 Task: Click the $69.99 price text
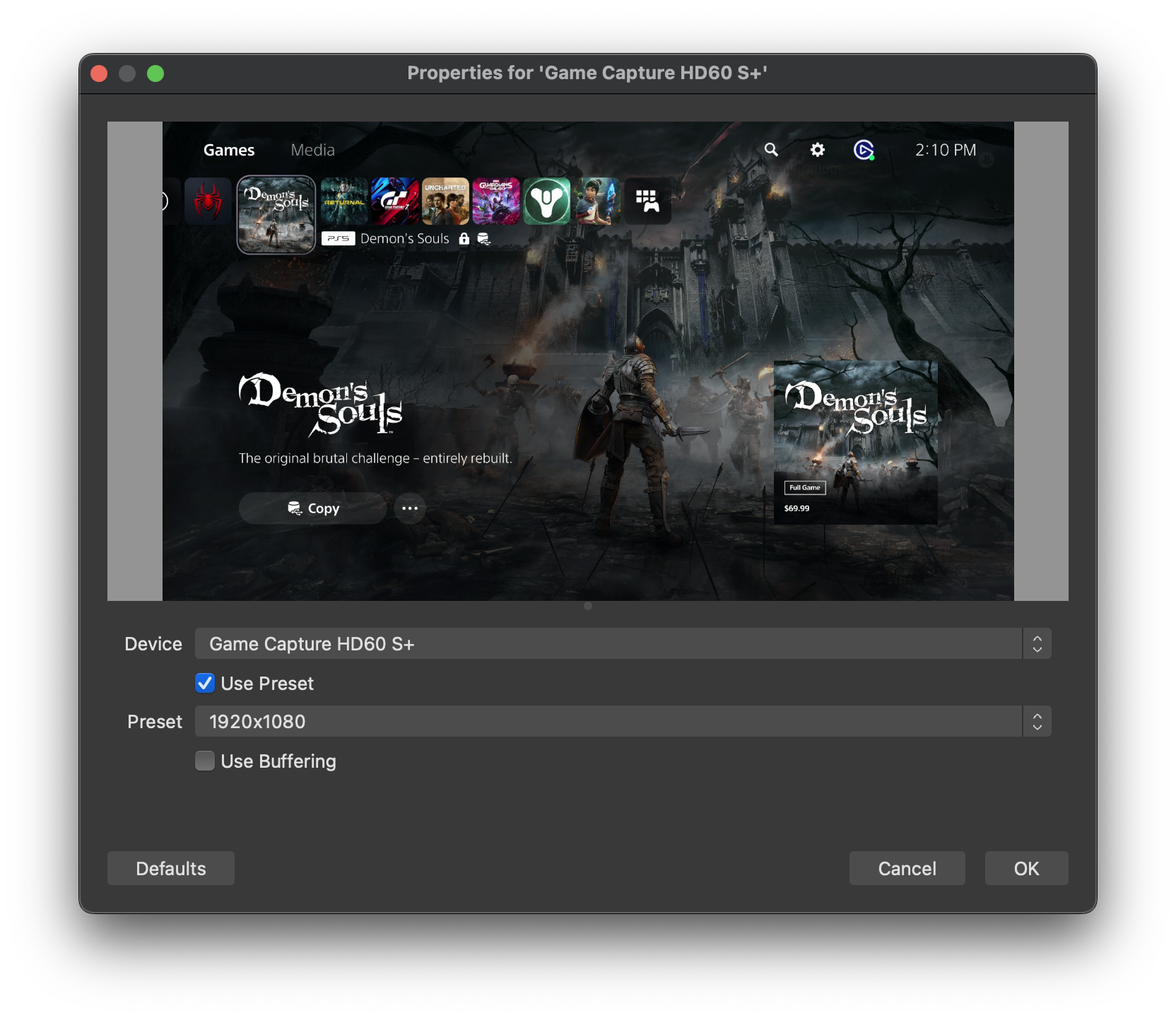796,508
